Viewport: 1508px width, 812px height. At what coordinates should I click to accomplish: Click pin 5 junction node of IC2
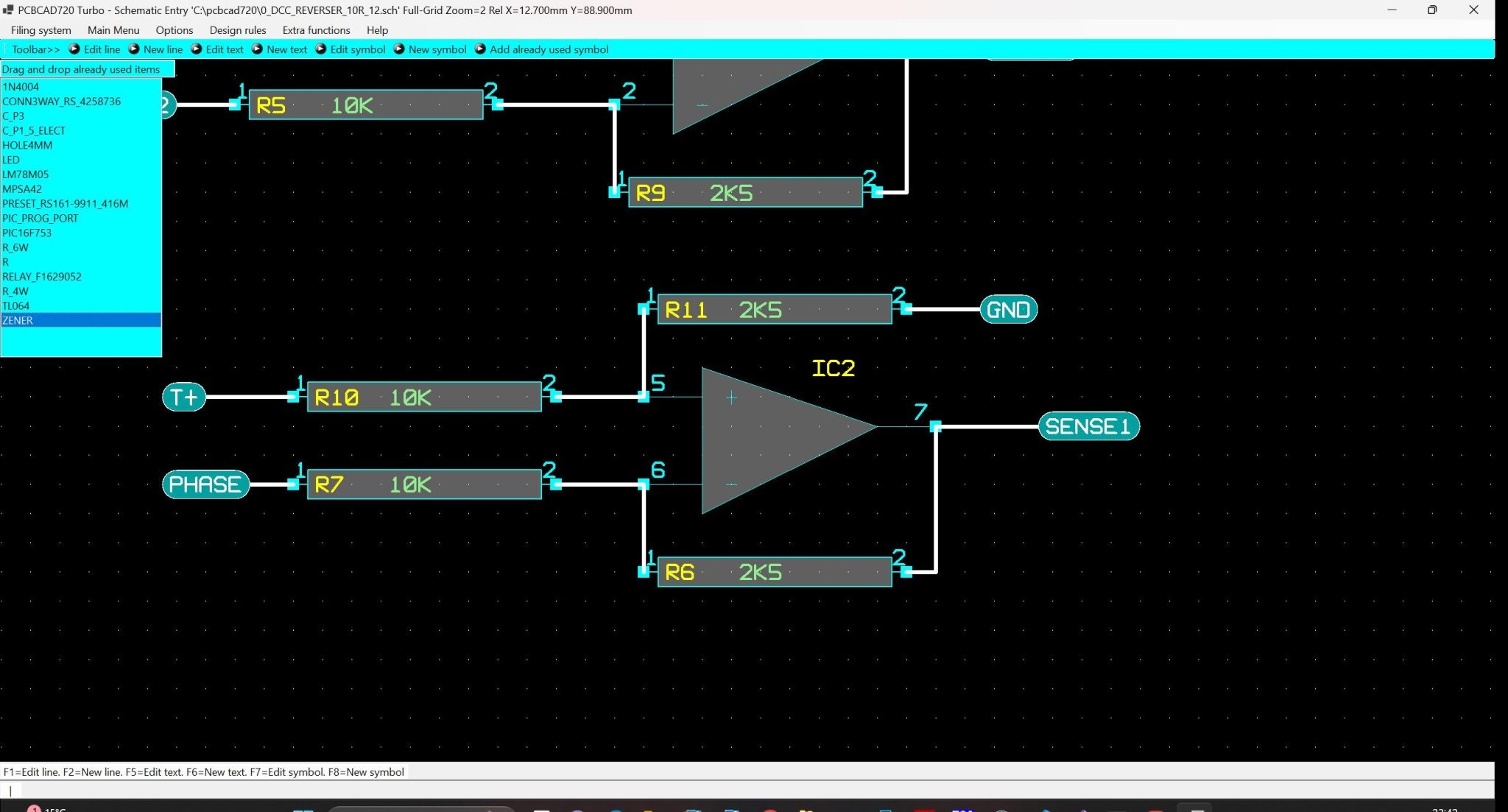(x=643, y=397)
